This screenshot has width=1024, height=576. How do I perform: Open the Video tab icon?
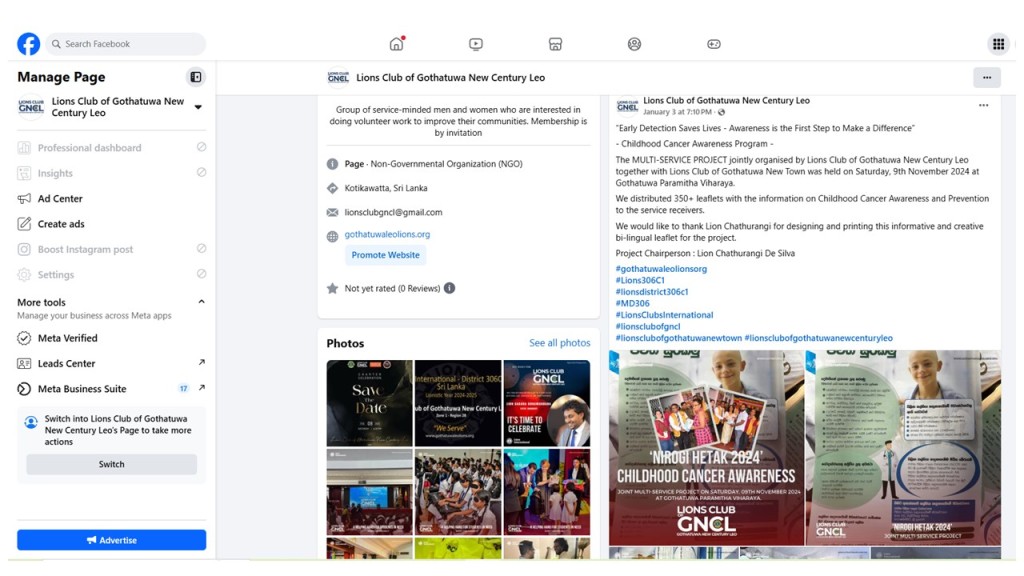coord(475,44)
